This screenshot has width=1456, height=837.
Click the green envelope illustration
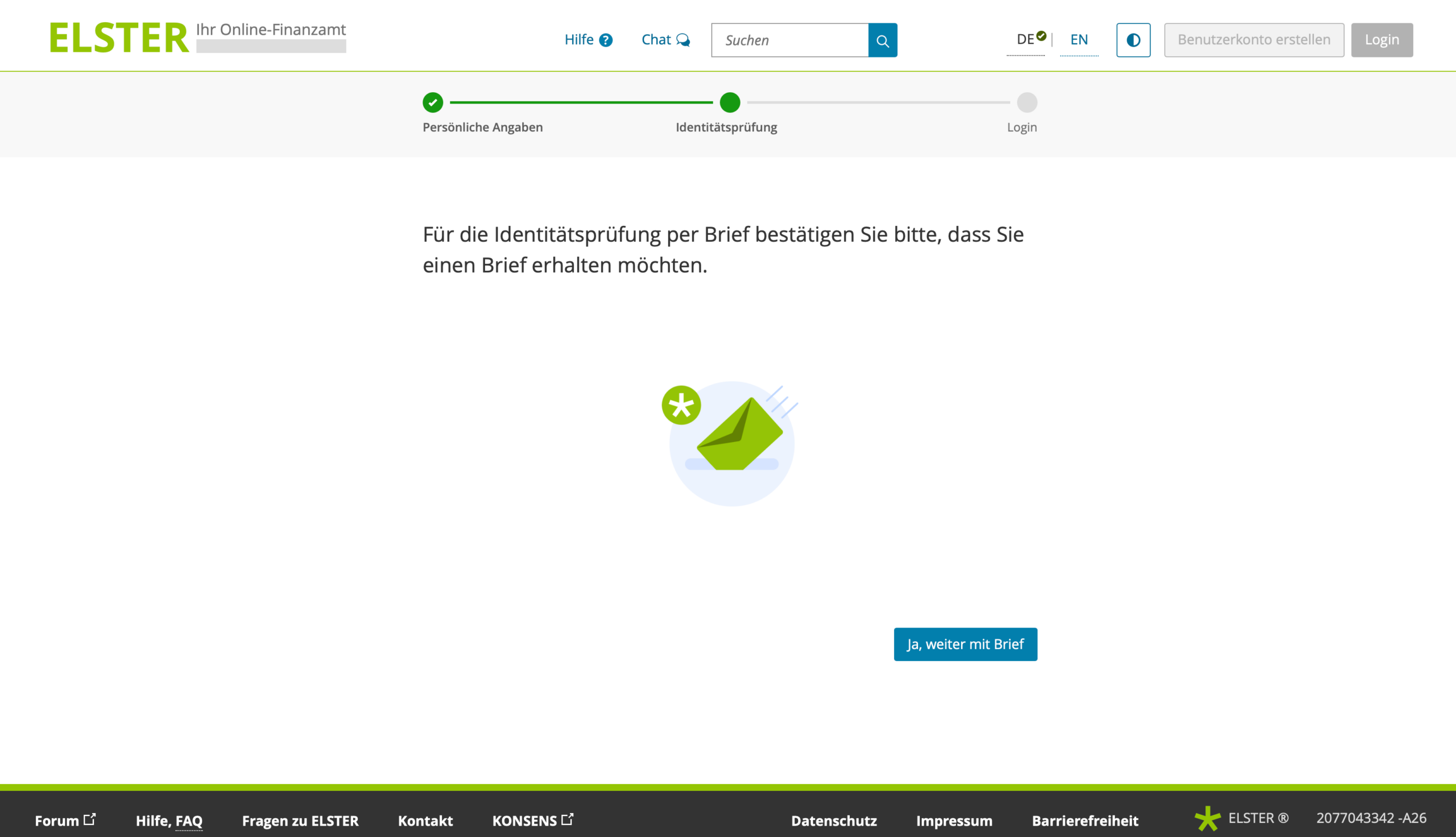tap(739, 434)
